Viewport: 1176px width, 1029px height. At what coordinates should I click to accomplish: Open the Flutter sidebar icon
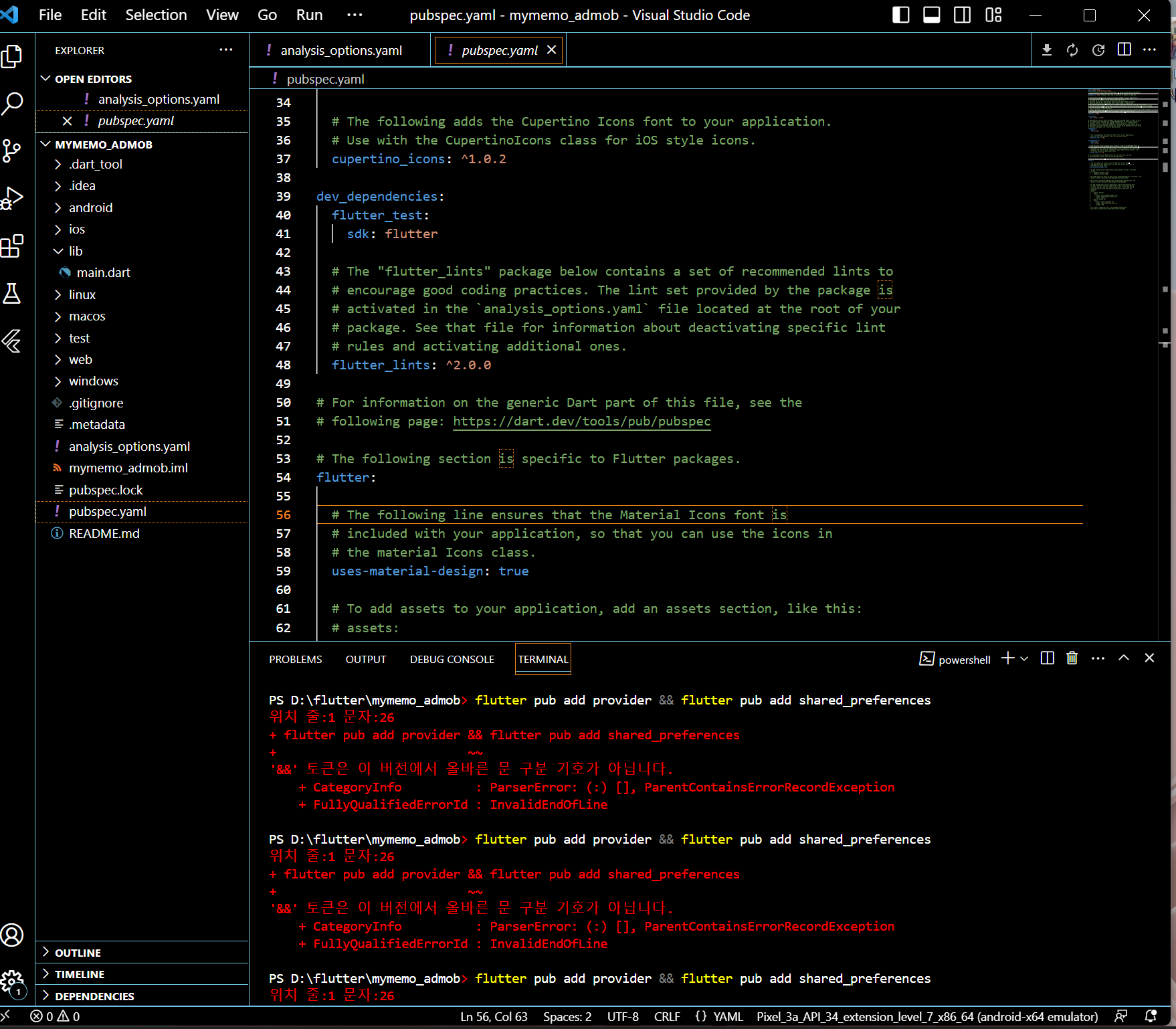click(12, 341)
